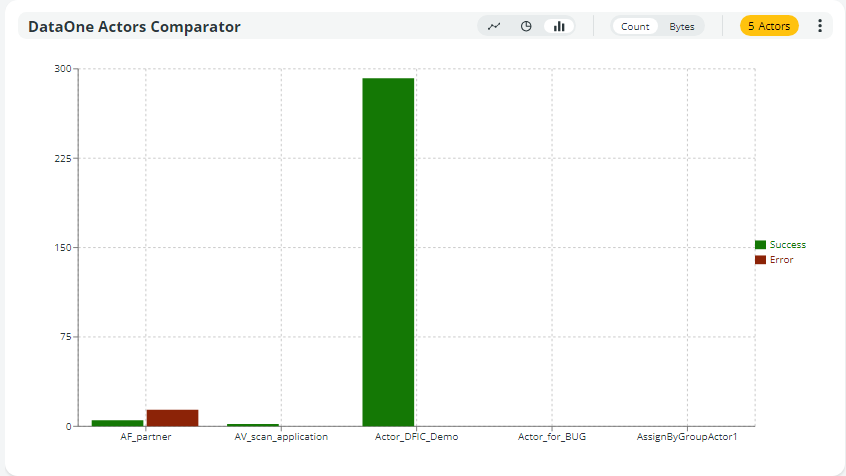846x476 pixels.
Task: Switch to the line chart view
Action: (494, 26)
